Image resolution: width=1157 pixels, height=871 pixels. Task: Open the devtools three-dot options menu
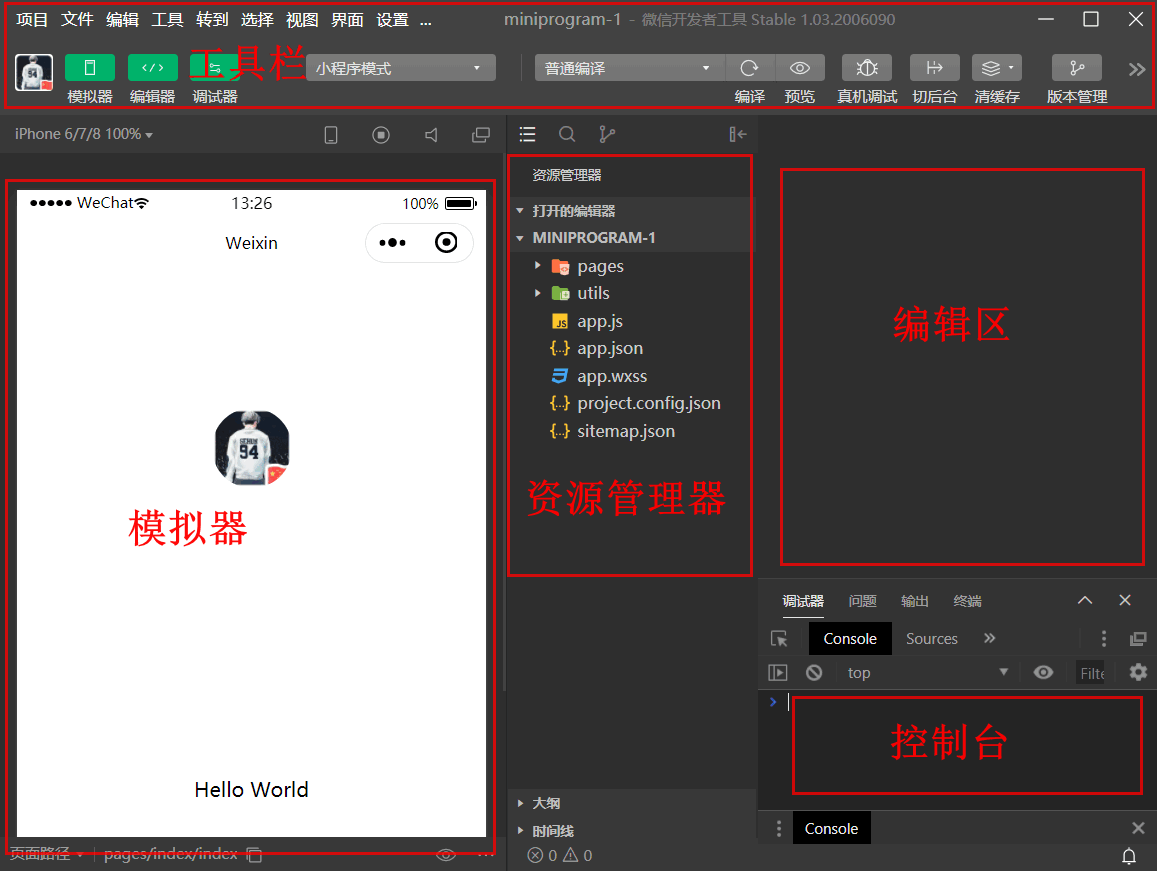(1103, 638)
